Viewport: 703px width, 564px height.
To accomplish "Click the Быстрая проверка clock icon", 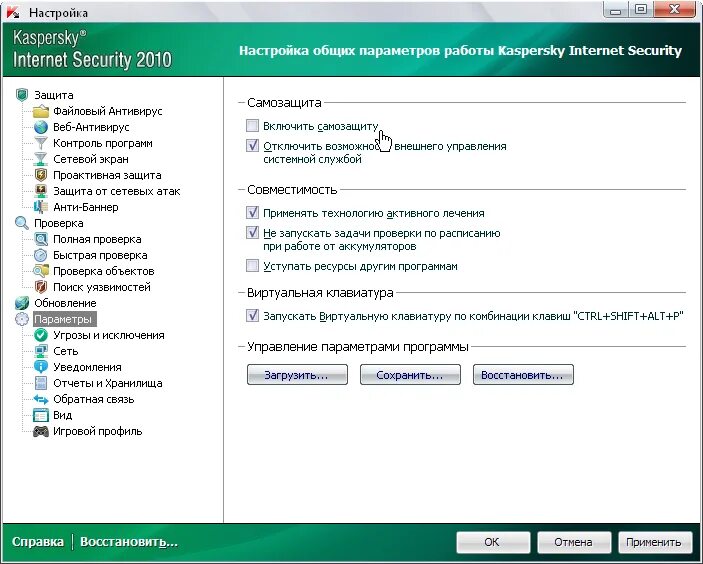I will pyautogui.click(x=41, y=255).
